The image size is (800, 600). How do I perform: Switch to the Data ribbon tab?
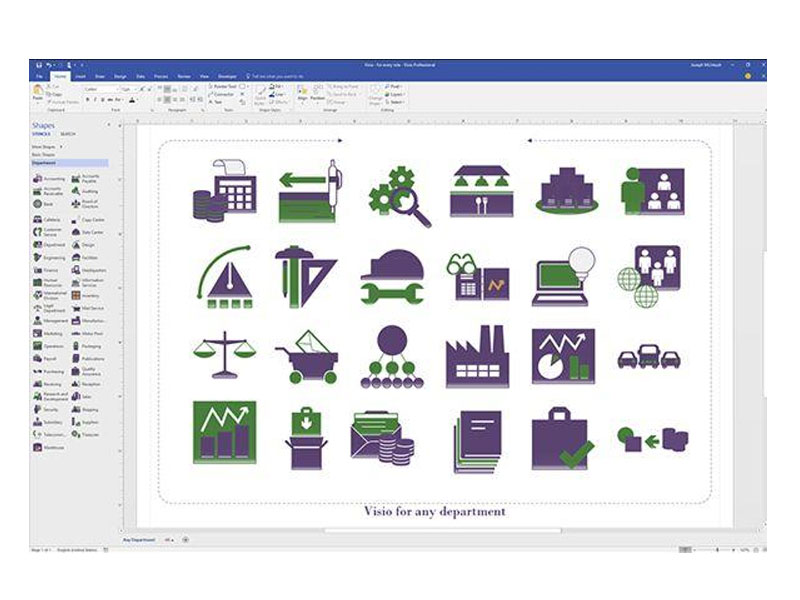pos(140,76)
